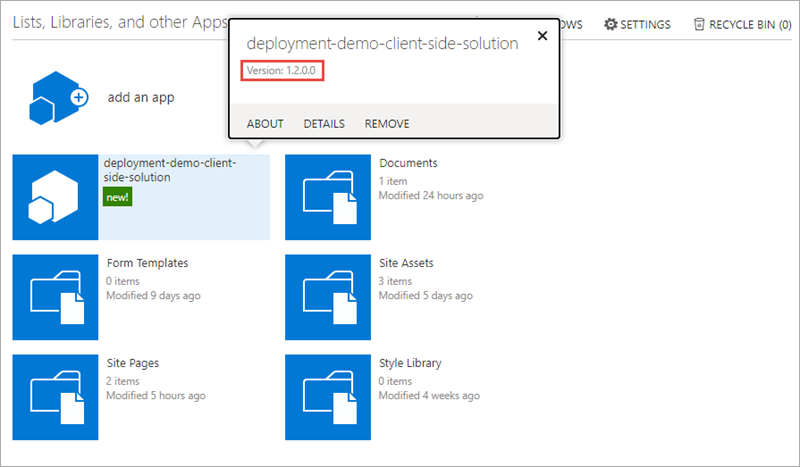Viewport: 800px width, 467px height.
Task: Open the Site Assets library icon
Action: coord(328,297)
